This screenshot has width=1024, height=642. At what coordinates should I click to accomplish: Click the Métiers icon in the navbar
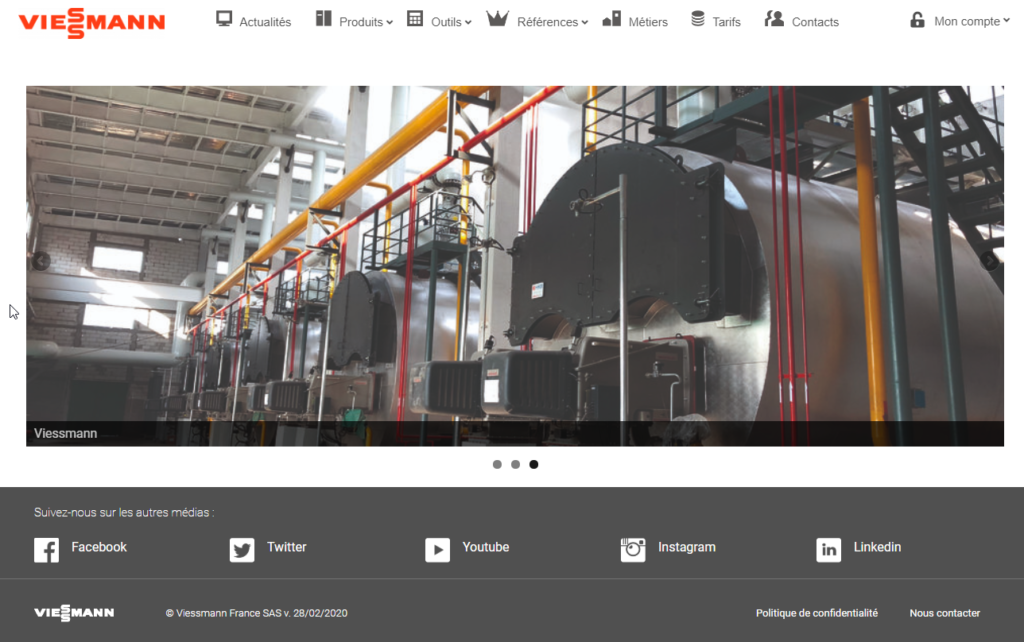pyautogui.click(x=611, y=19)
